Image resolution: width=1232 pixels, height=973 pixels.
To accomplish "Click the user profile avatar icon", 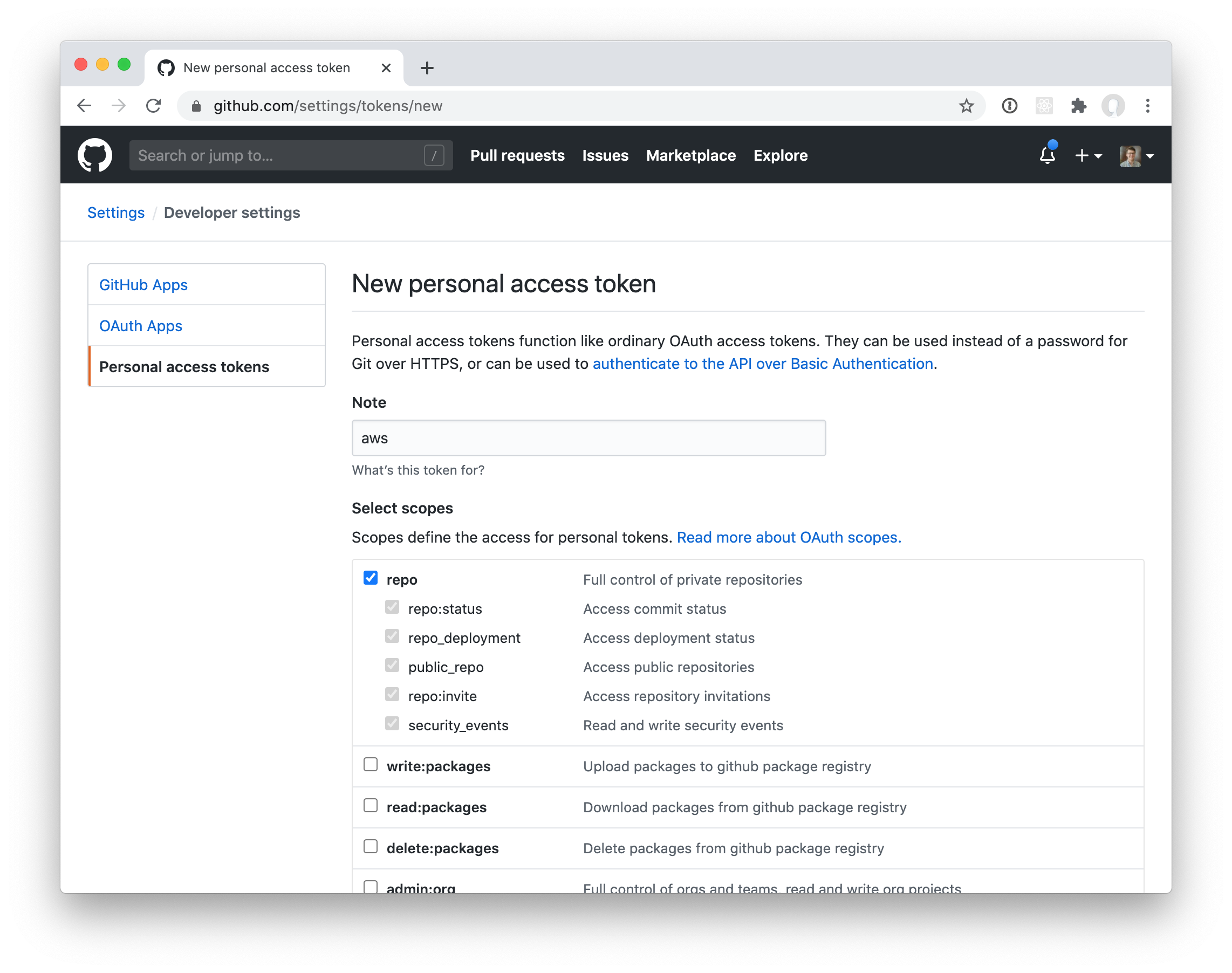I will point(1130,155).
